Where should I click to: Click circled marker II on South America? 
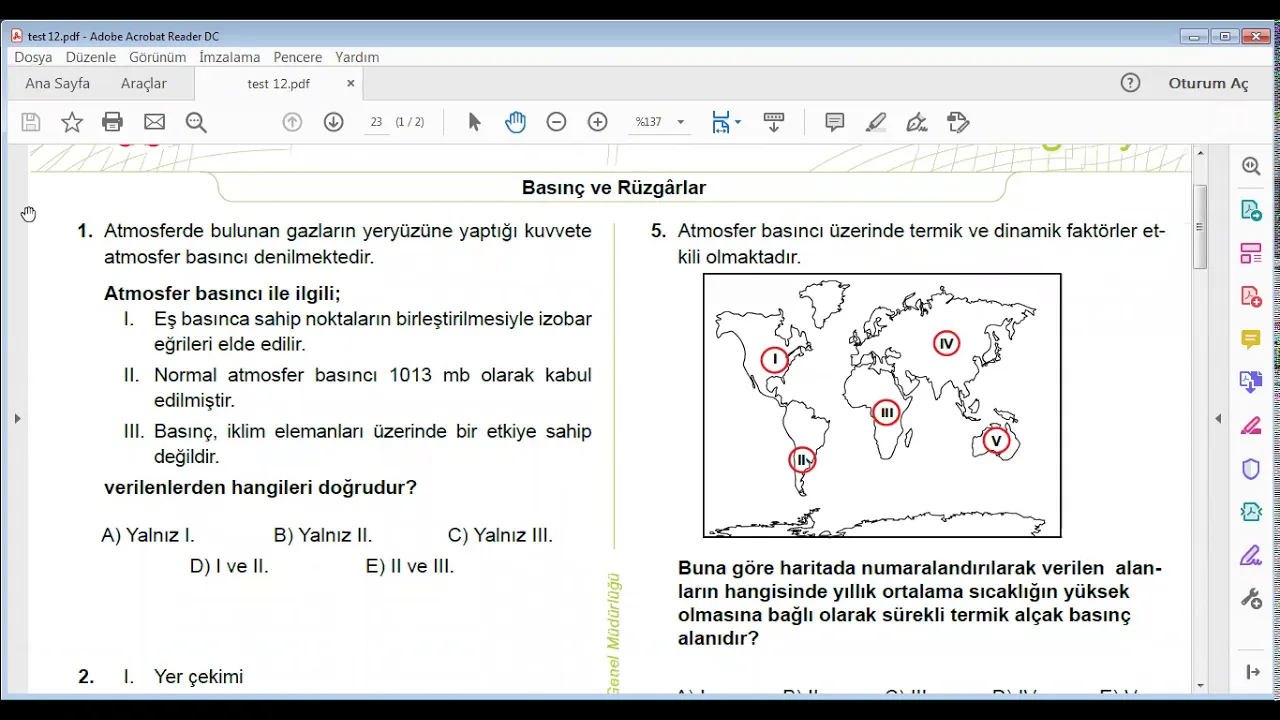(x=802, y=460)
